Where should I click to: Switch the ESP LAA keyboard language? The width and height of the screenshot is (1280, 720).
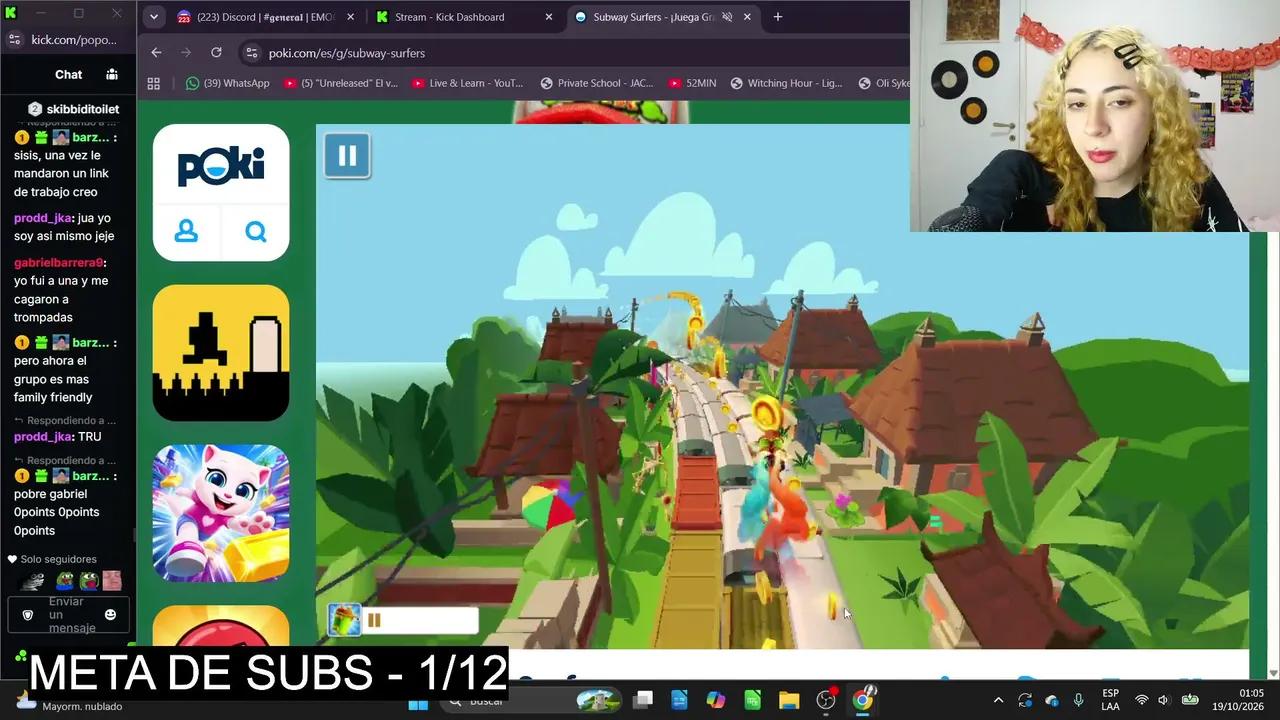1110,700
